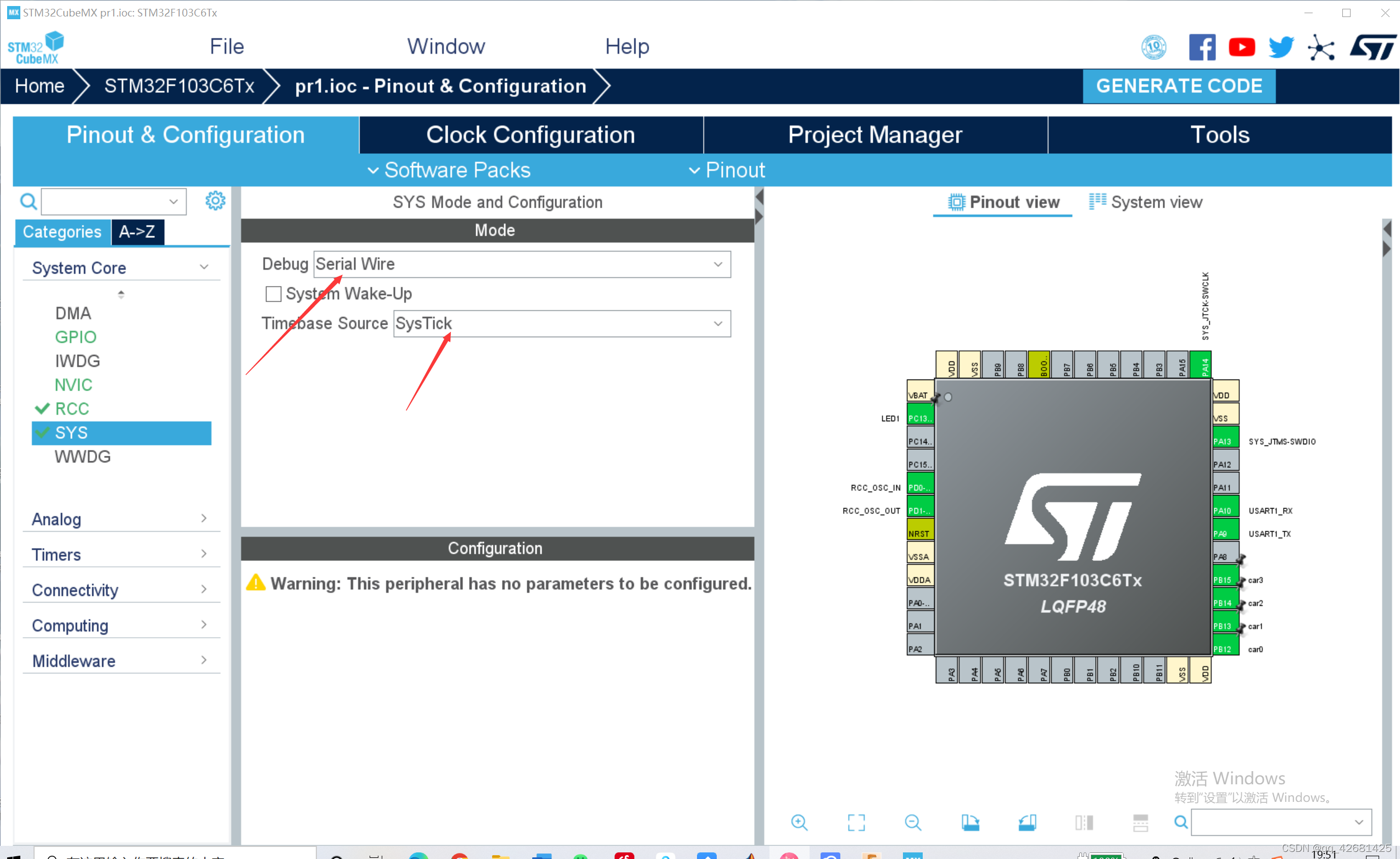Select DMA in System Core list

[72, 313]
